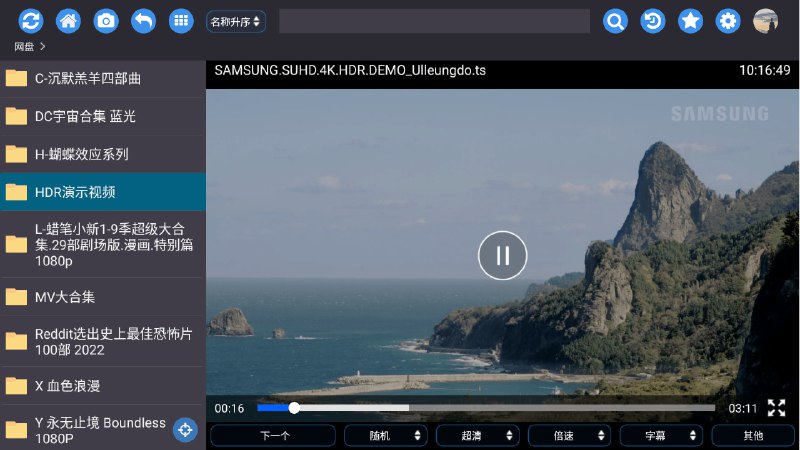The width and height of the screenshot is (800, 450).
Task: Toggle fullscreen for the video player
Action: pyautogui.click(x=776, y=408)
